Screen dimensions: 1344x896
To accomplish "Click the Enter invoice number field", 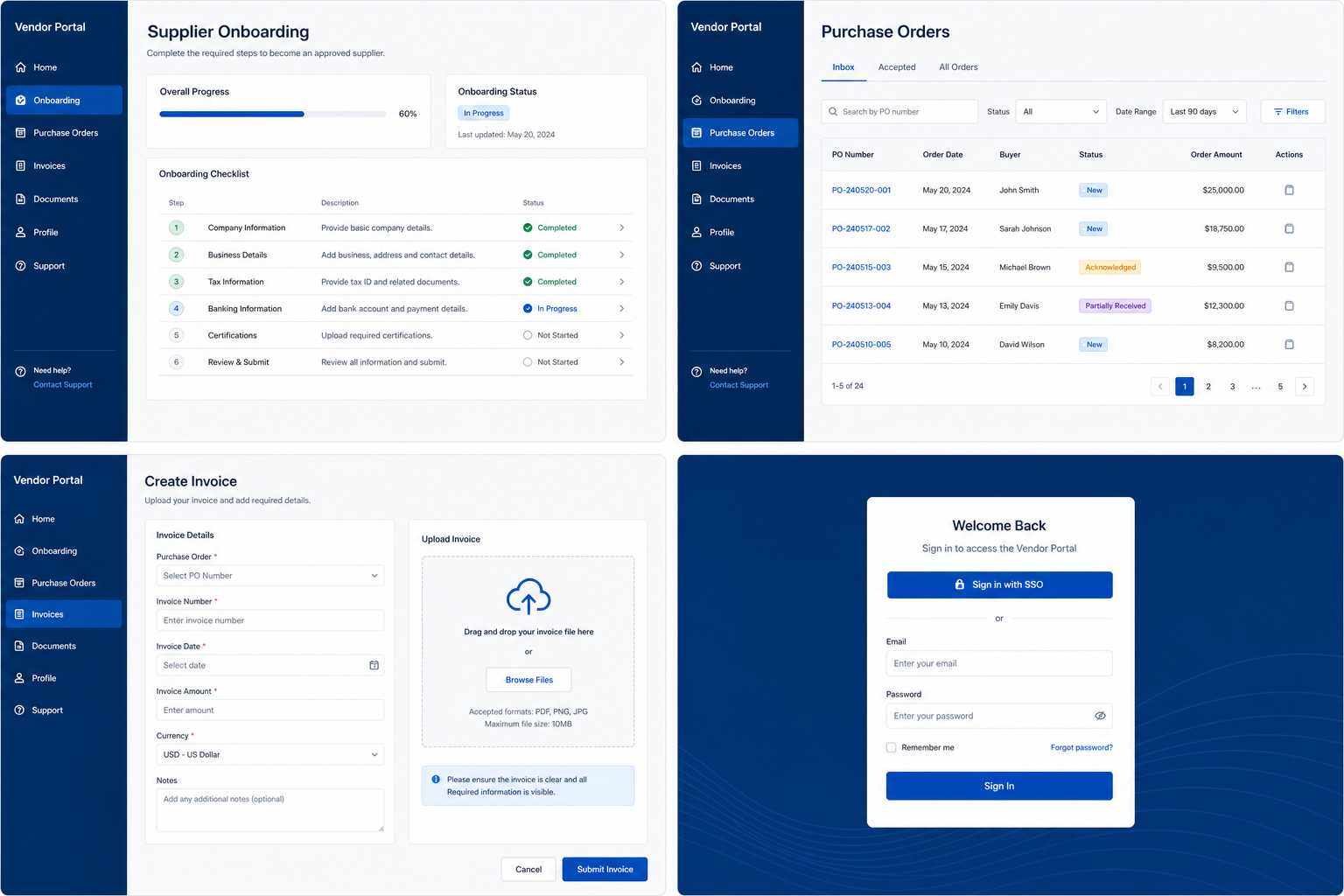I will click(x=270, y=620).
